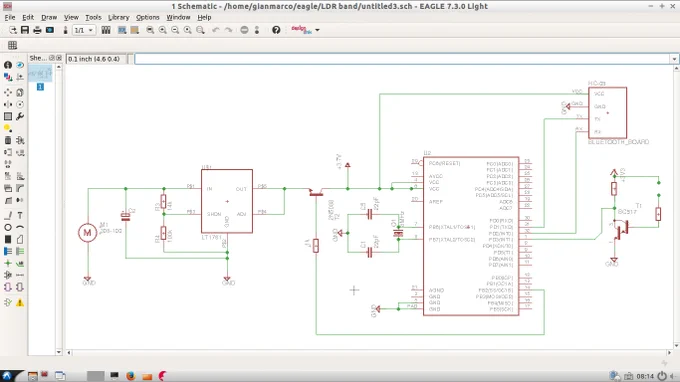Select the Wire line drawing tool
Image resolution: width=680 pixels, height=382 pixels.
(8, 215)
